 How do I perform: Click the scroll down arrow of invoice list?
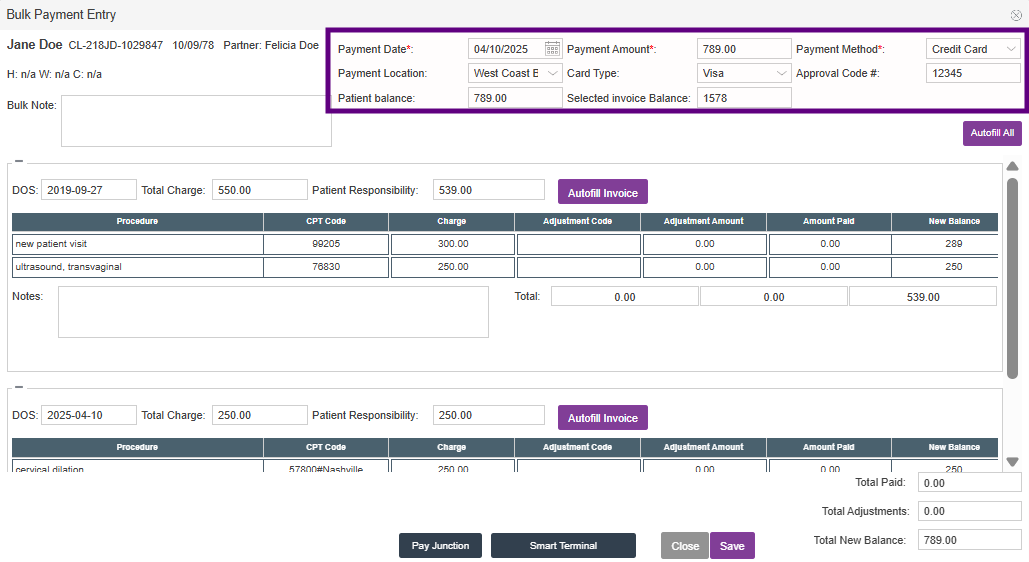[1012, 462]
